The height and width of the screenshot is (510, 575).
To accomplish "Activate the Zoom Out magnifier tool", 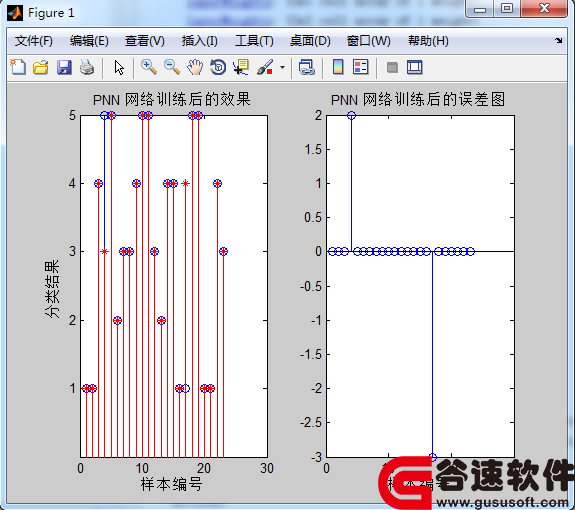I will click(172, 67).
